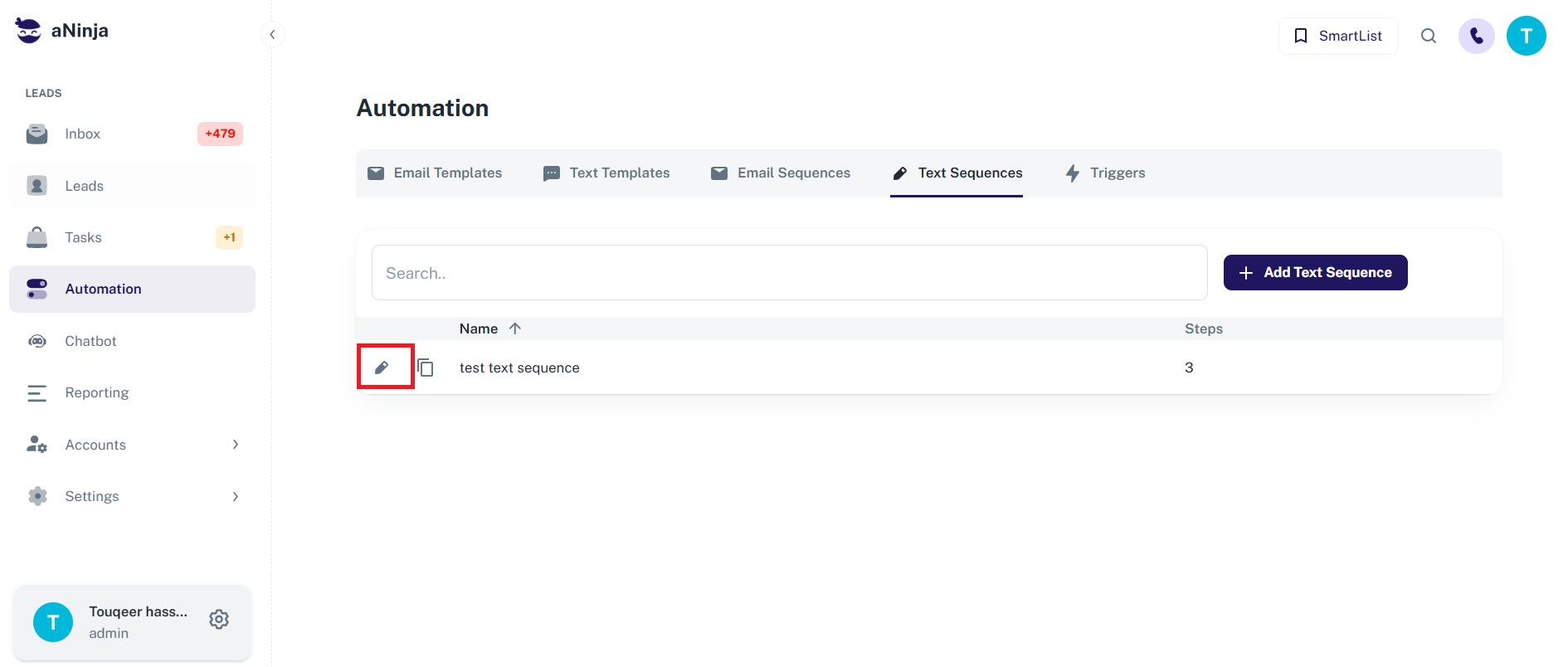This screenshot has width=1568, height=667.
Task: Go to Inbox in the sidebar
Action: 83,134
